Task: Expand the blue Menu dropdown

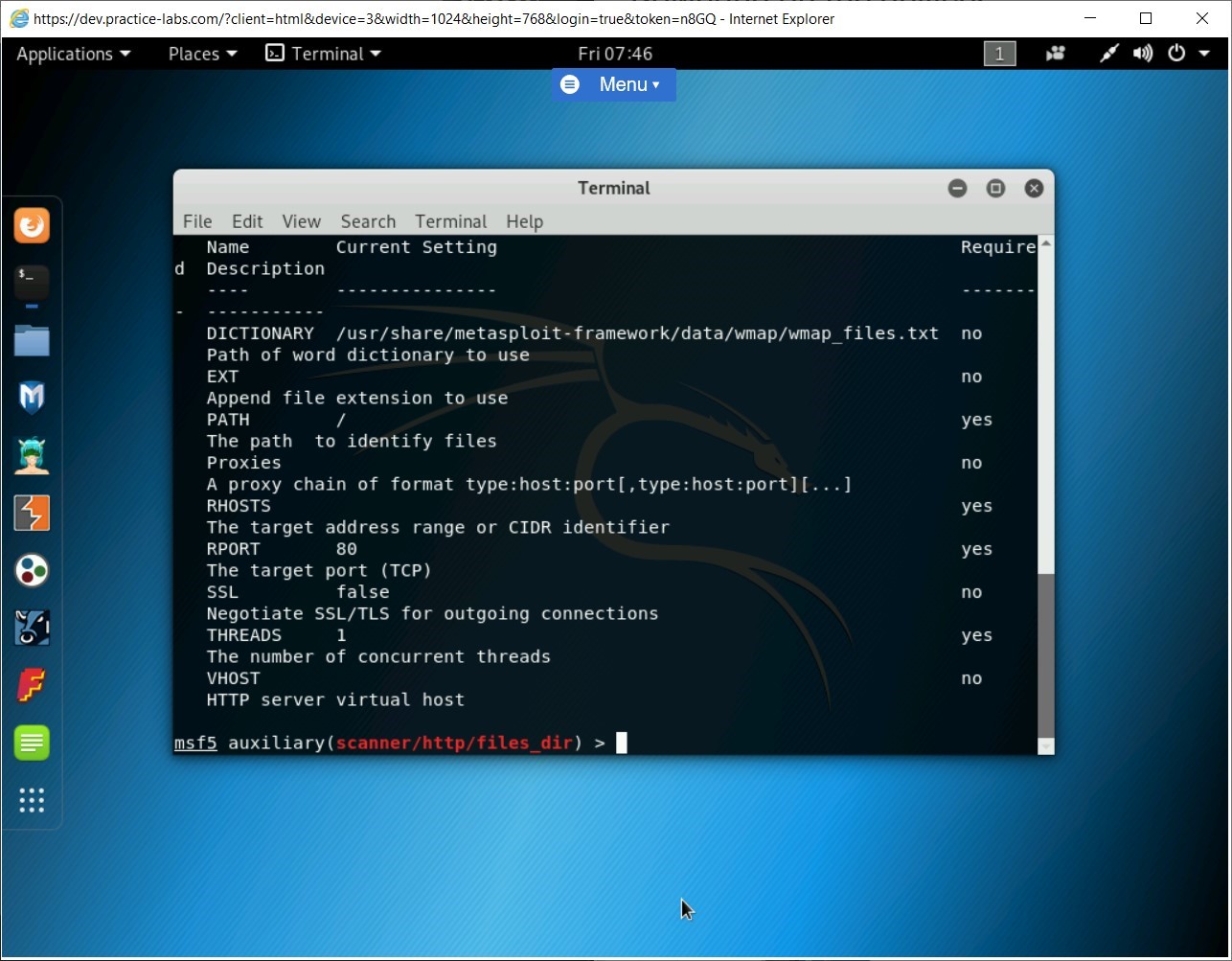Action: point(613,84)
